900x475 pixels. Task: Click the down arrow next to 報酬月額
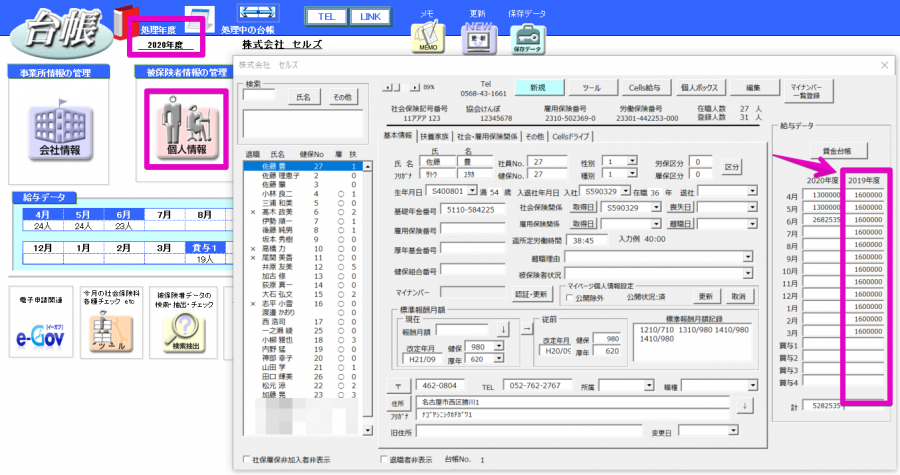pyautogui.click(x=503, y=329)
